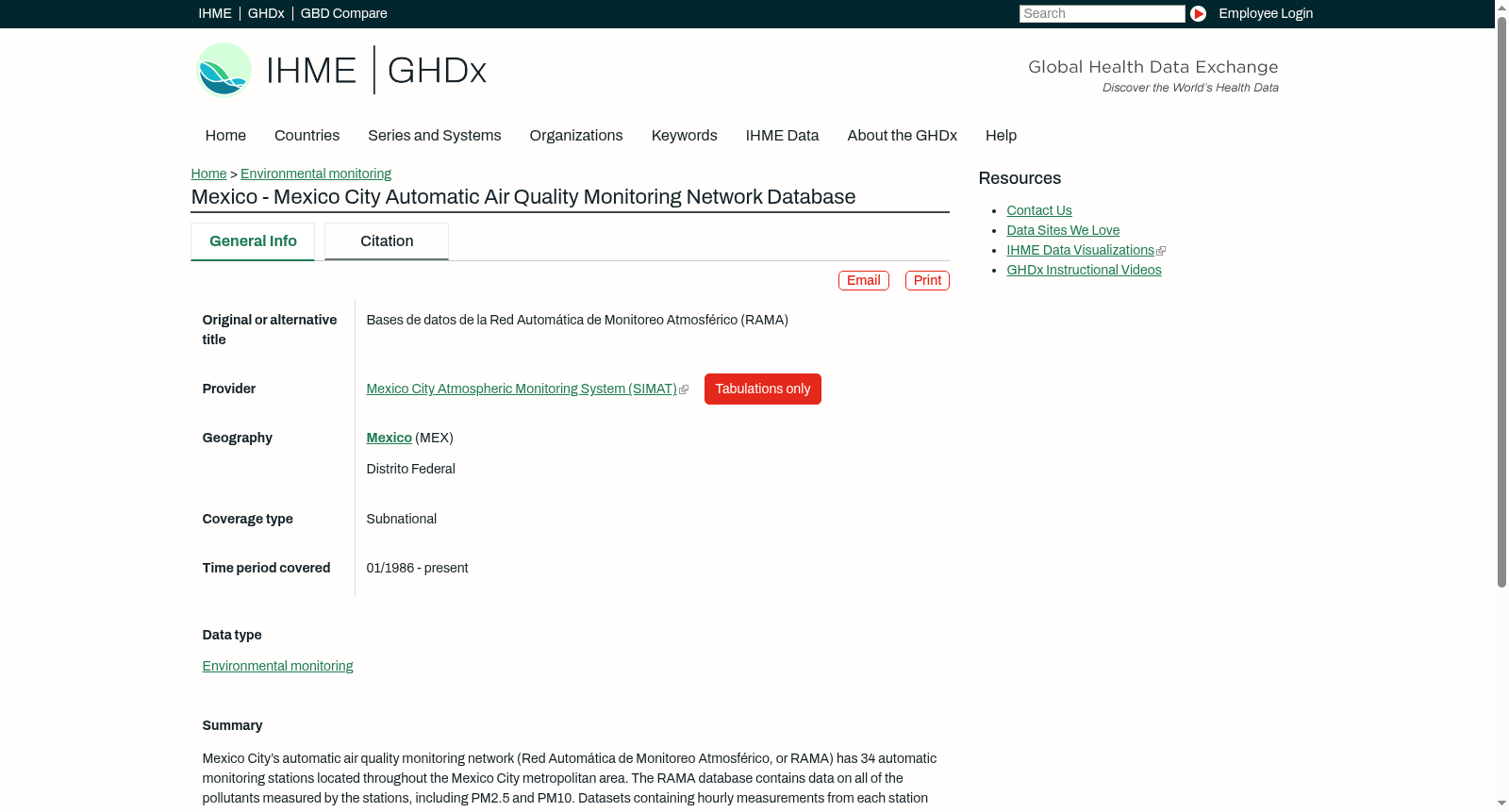Switch to the Citation tab
Image resolution: width=1509 pixels, height=812 pixels.
click(x=387, y=241)
